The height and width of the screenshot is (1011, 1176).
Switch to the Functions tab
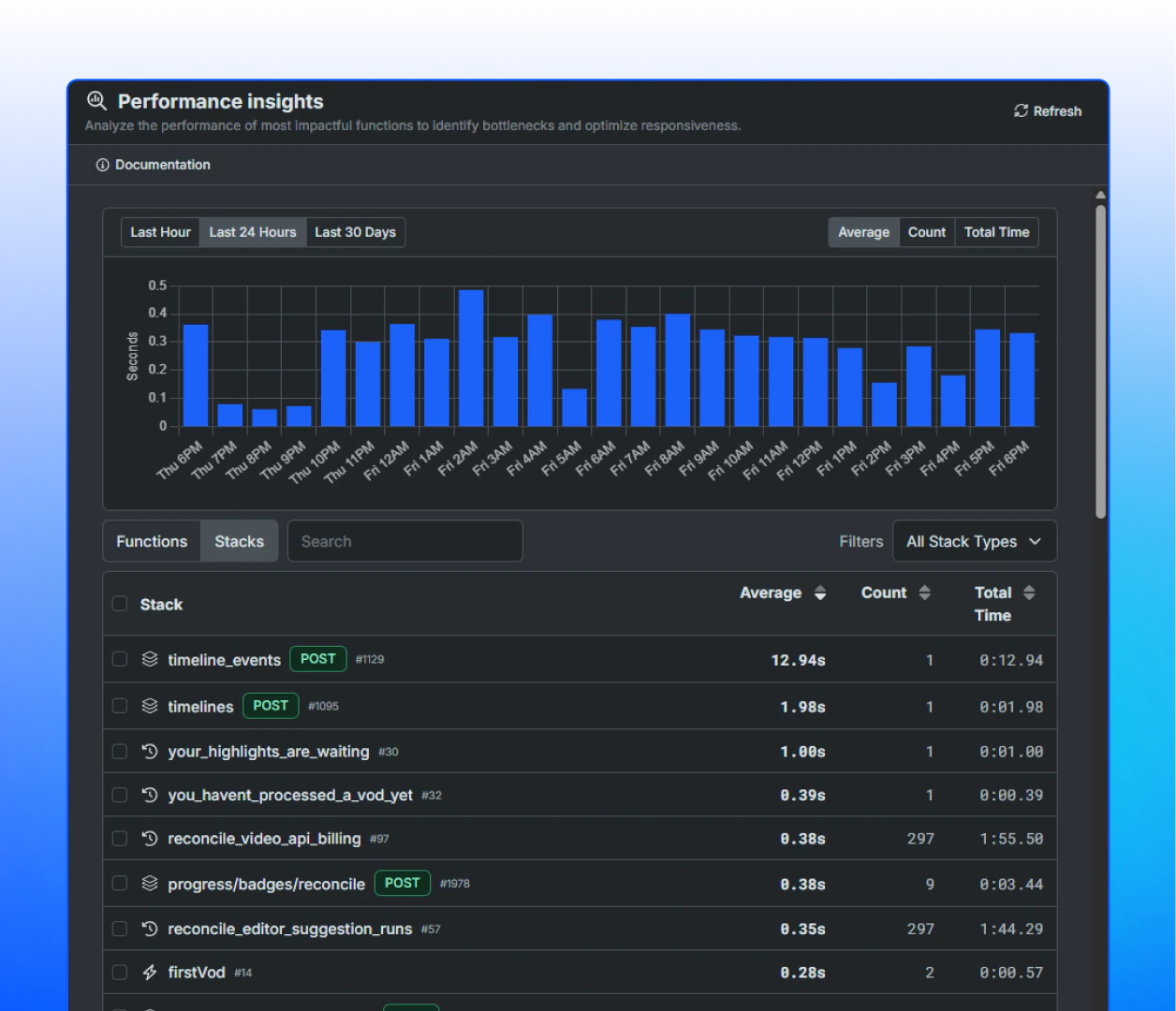pyautogui.click(x=152, y=541)
